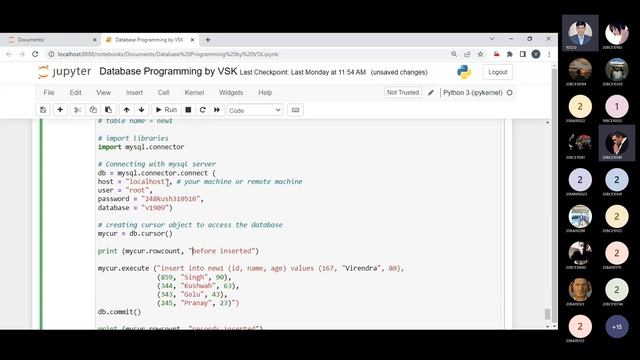Open the Cell menu
Image resolution: width=640 pixels, height=360 pixels.
164,93
